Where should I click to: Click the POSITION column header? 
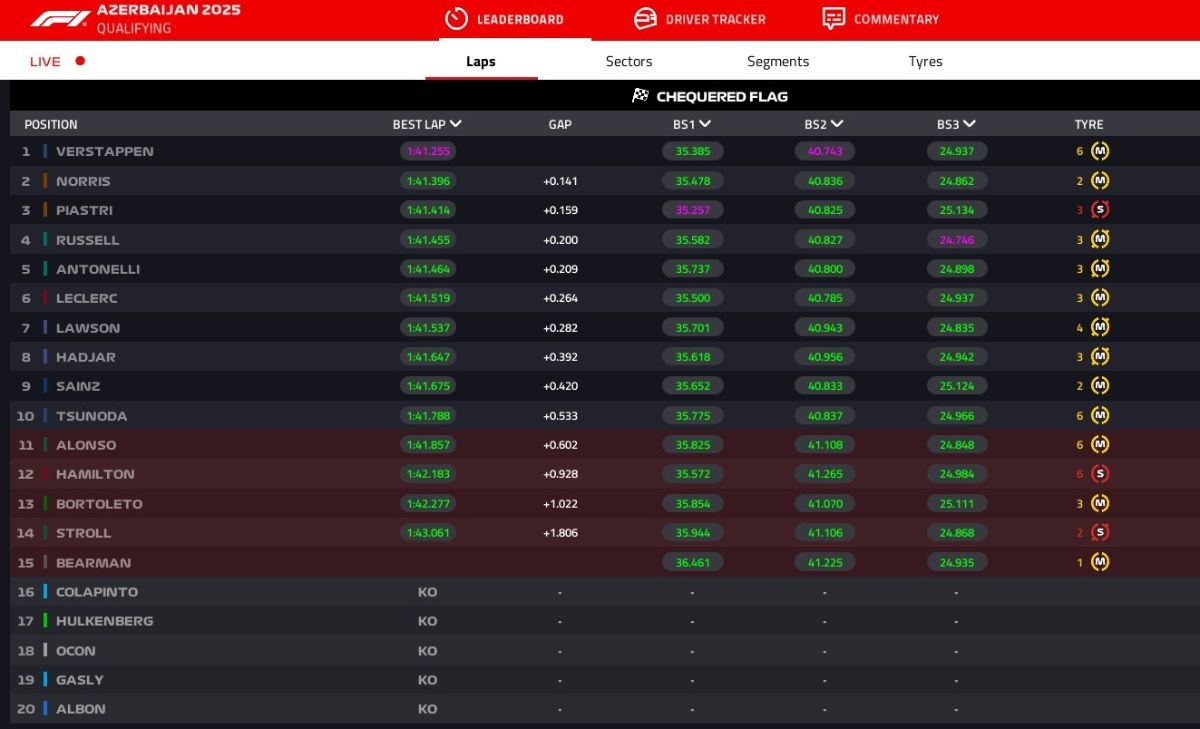(51, 125)
